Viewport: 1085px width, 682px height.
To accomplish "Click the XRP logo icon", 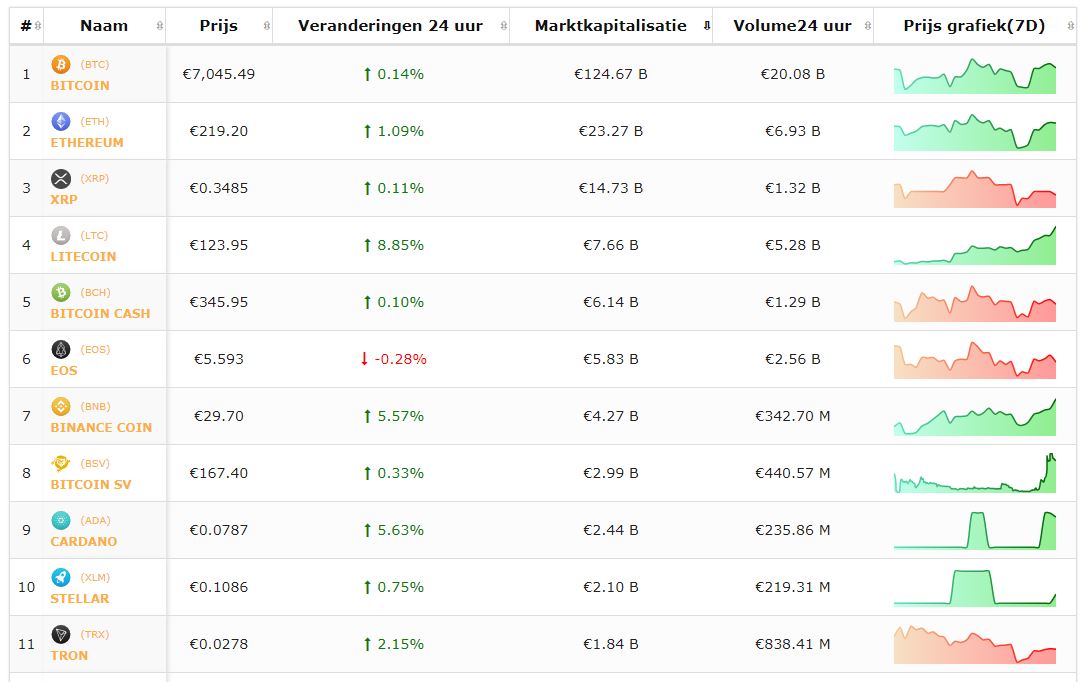I will click(x=61, y=179).
